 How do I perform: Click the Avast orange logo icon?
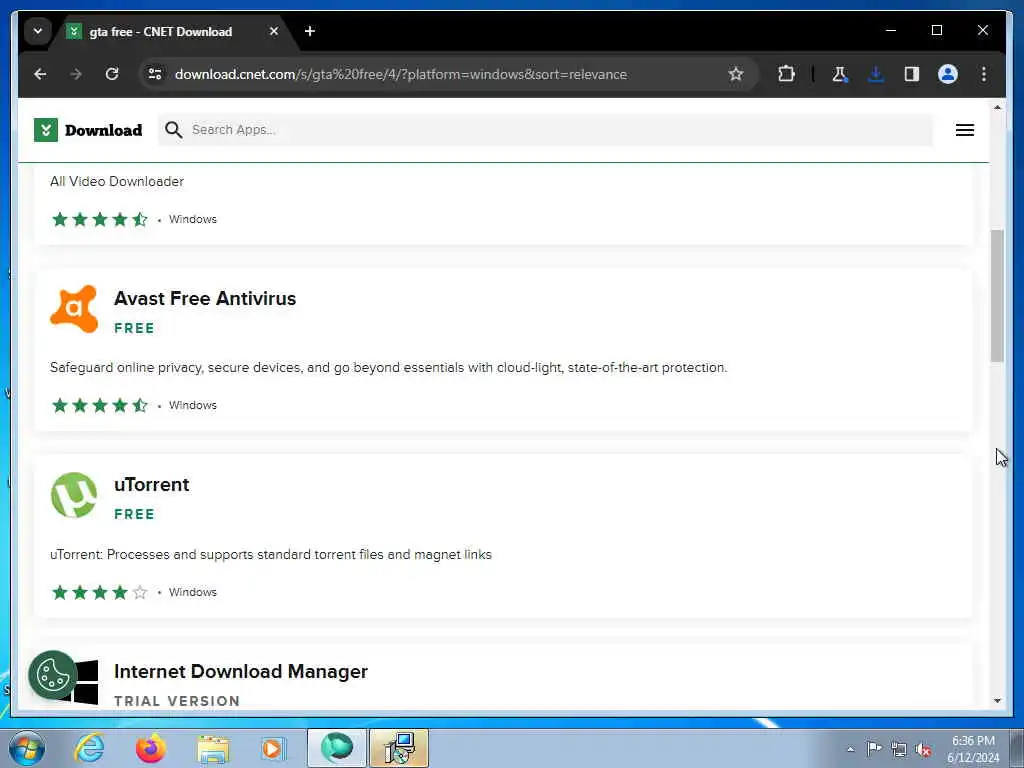(x=74, y=309)
